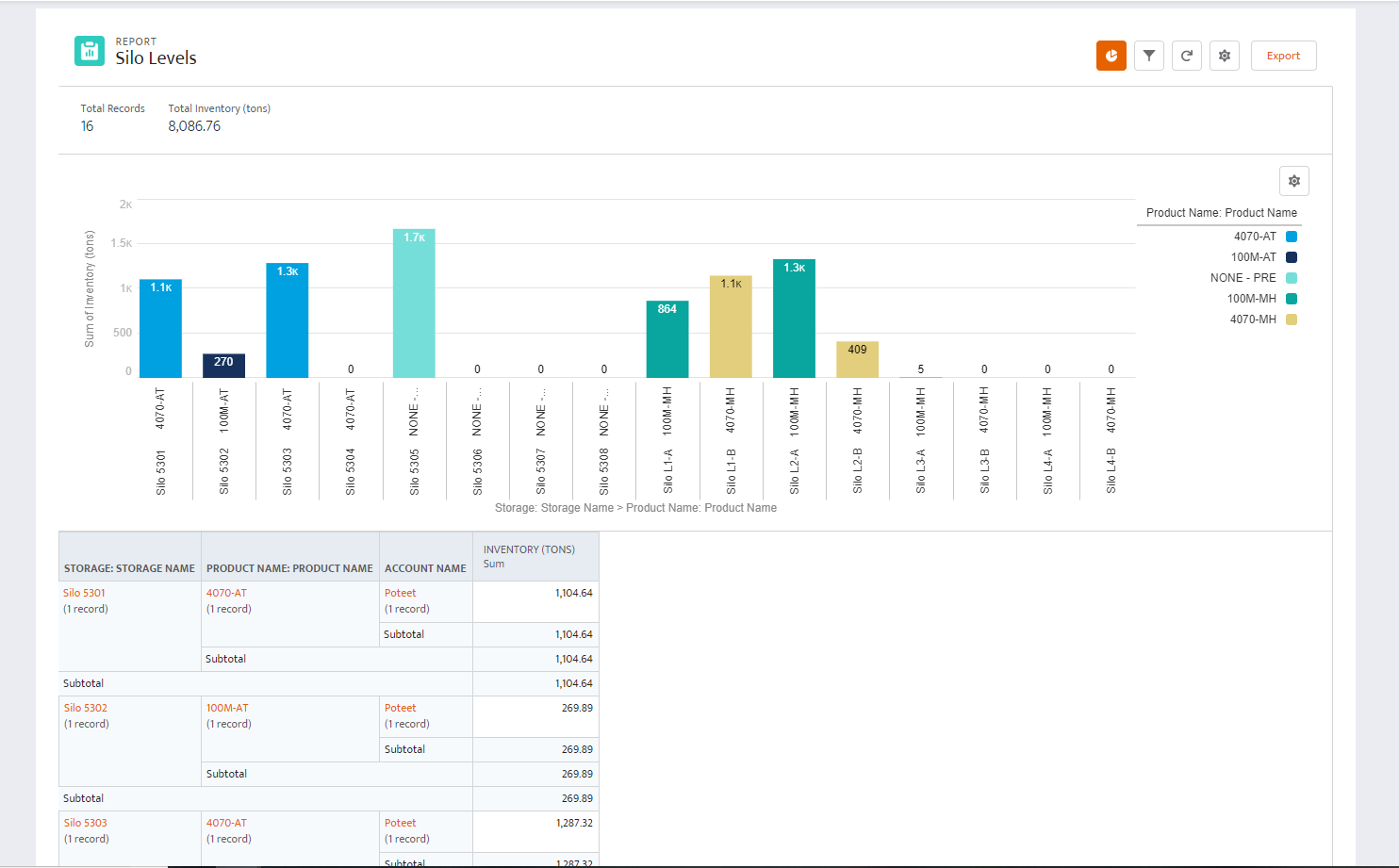Open the Silo 5301 link

point(84,593)
